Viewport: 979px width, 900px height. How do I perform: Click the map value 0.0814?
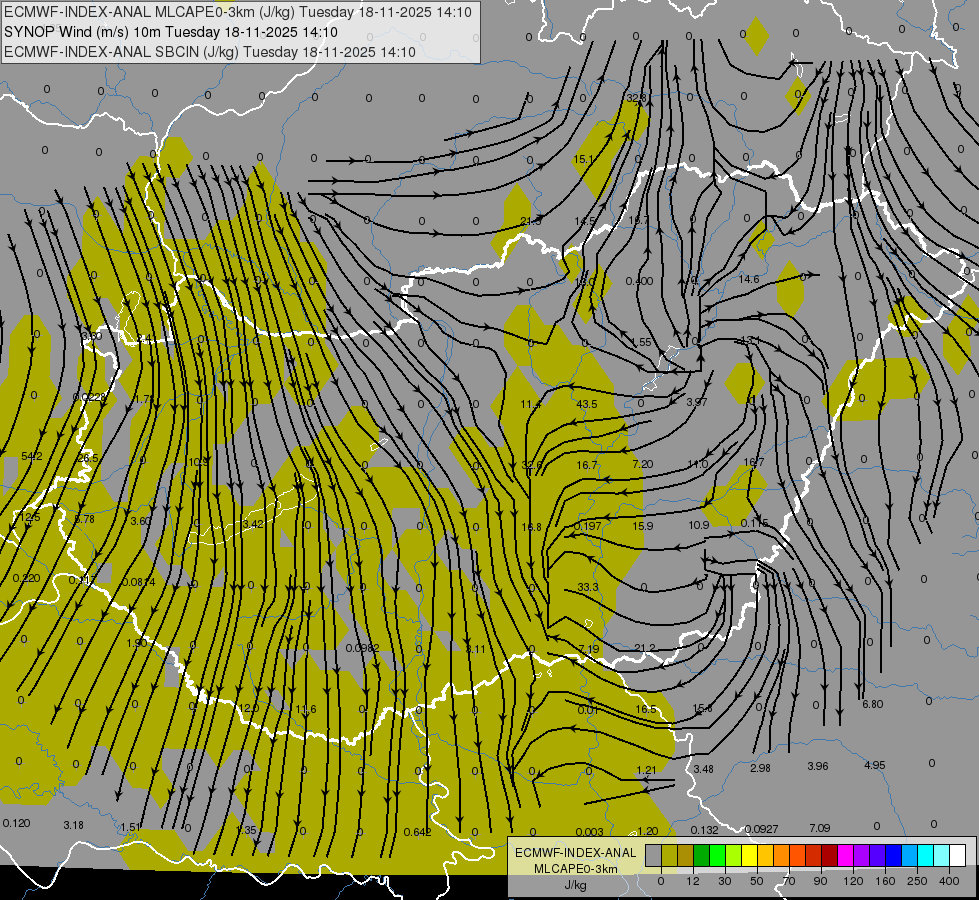[139, 581]
